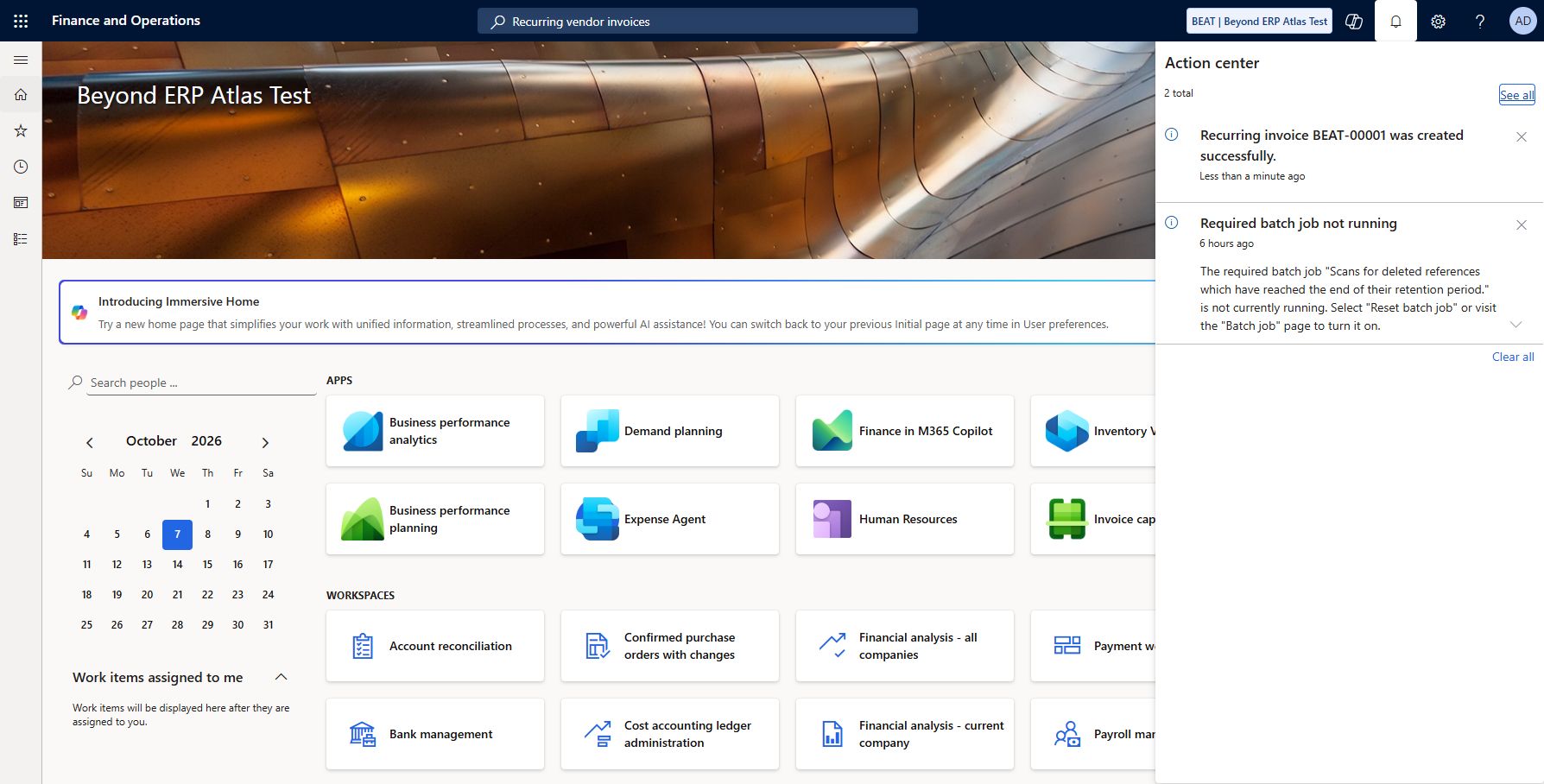Launch the Demand planning app

click(670, 431)
